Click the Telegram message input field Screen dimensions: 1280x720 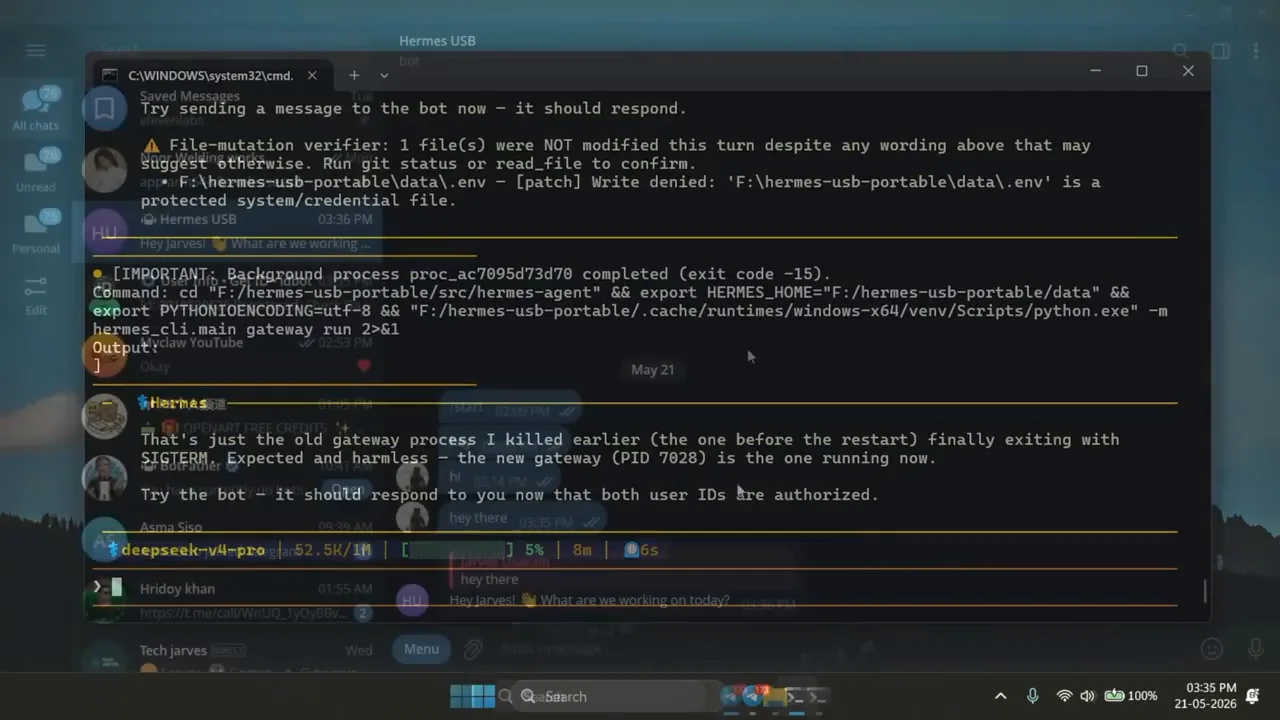click(x=840, y=649)
